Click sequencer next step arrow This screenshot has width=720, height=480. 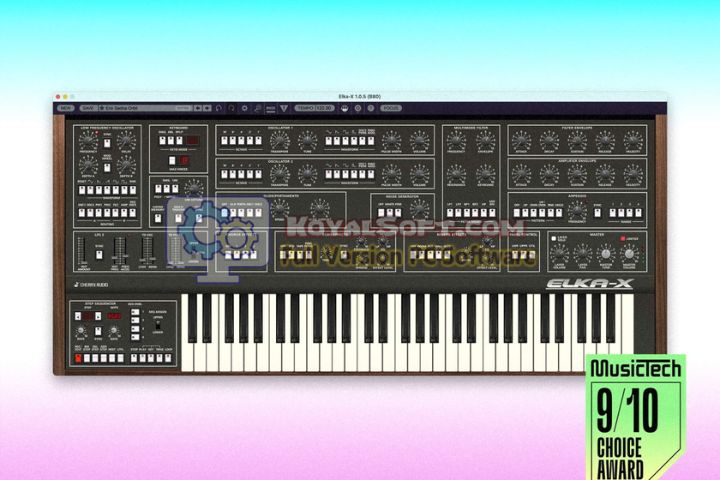[98, 316]
